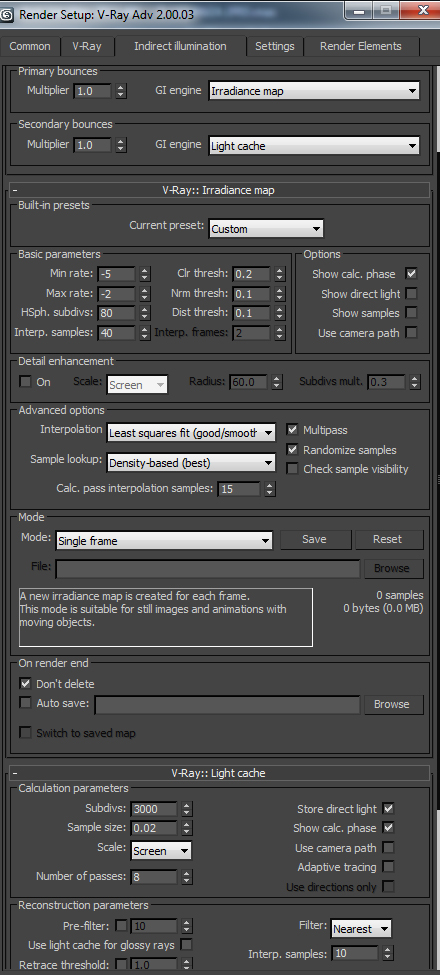Click the Sample size value field
The height and width of the screenshot is (975, 440).
(x=154, y=828)
